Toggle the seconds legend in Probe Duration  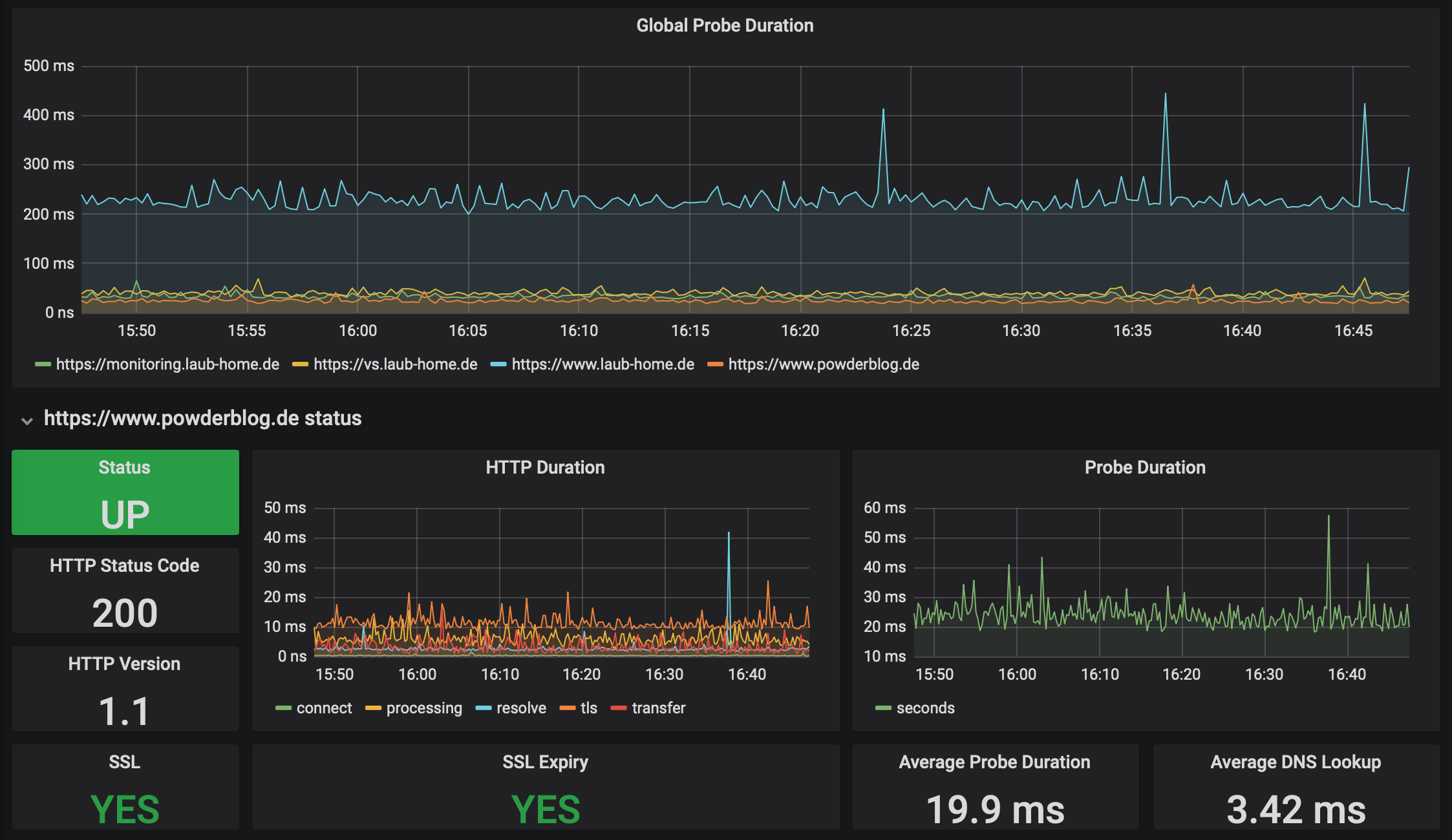925,708
